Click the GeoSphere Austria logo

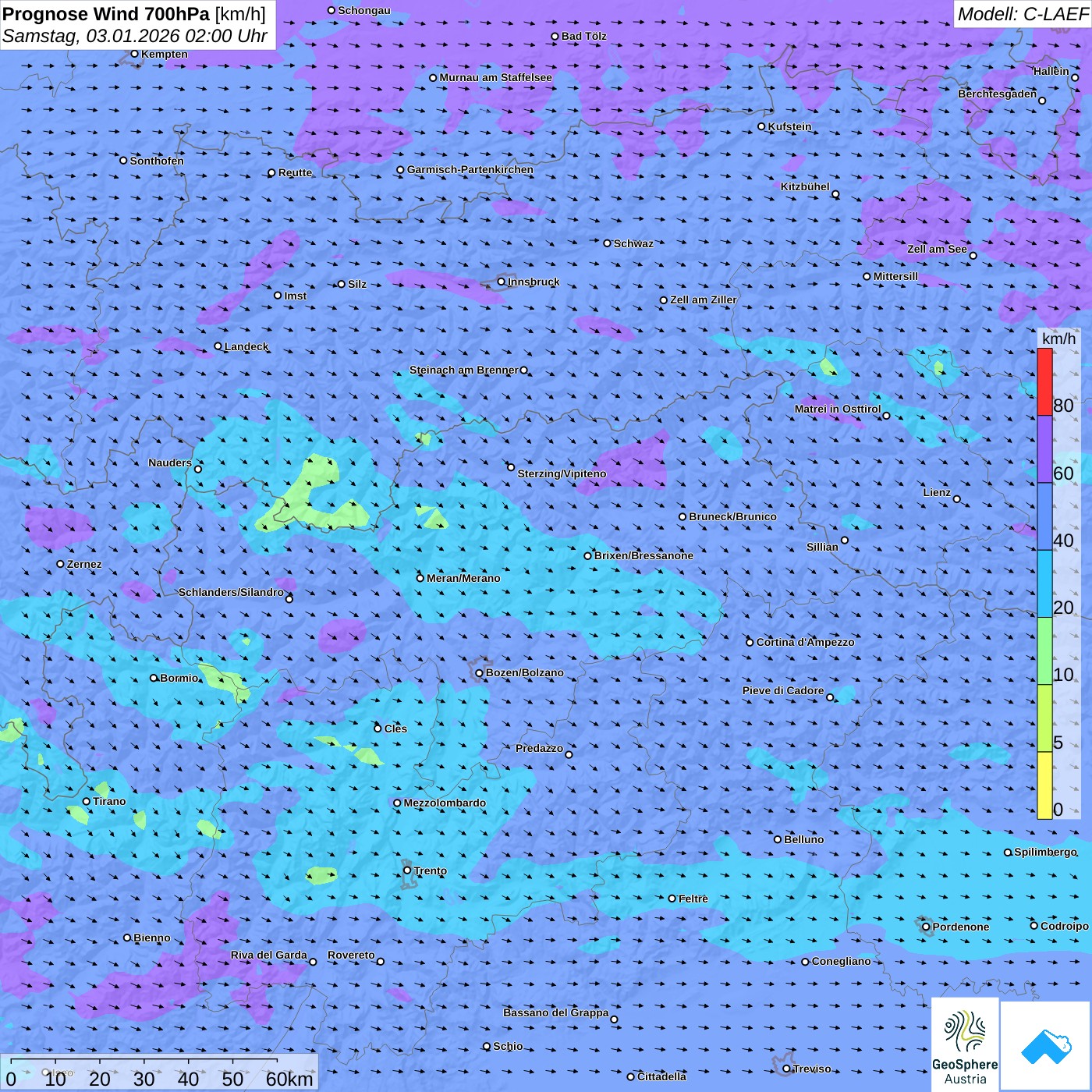point(965,1044)
